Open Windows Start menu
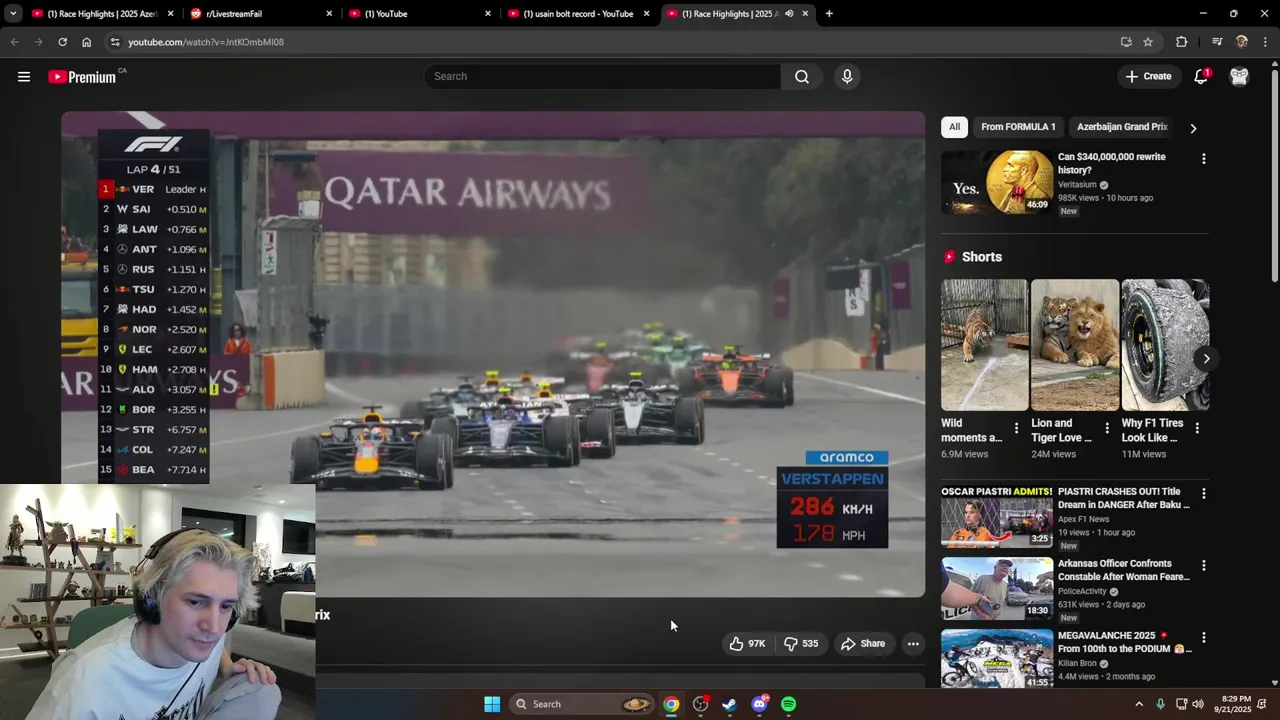 [x=492, y=704]
